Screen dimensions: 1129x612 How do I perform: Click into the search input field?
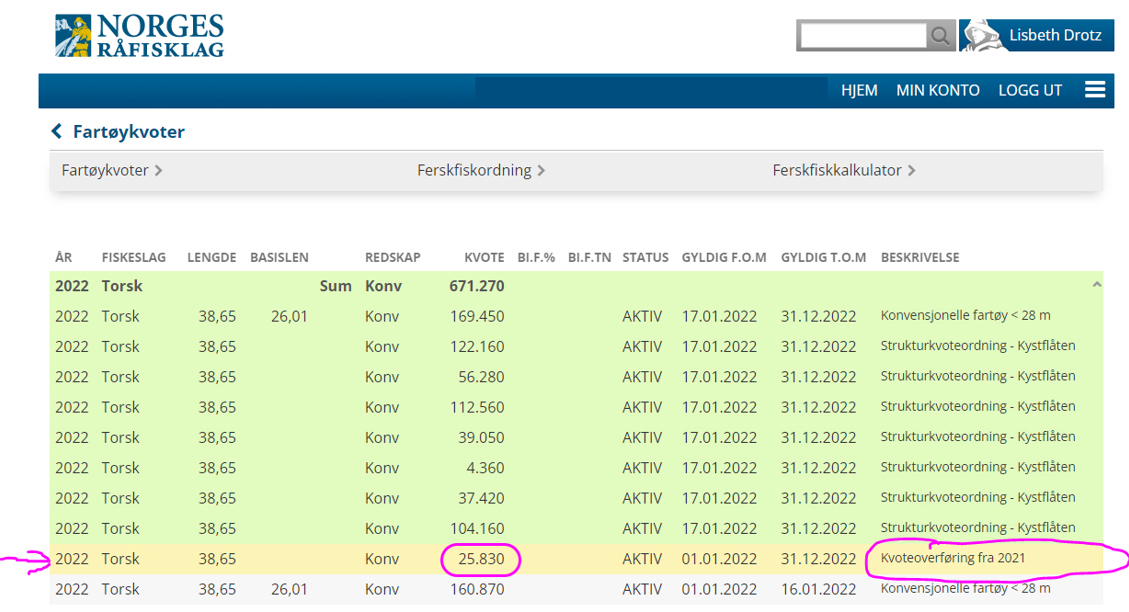[x=862, y=36]
